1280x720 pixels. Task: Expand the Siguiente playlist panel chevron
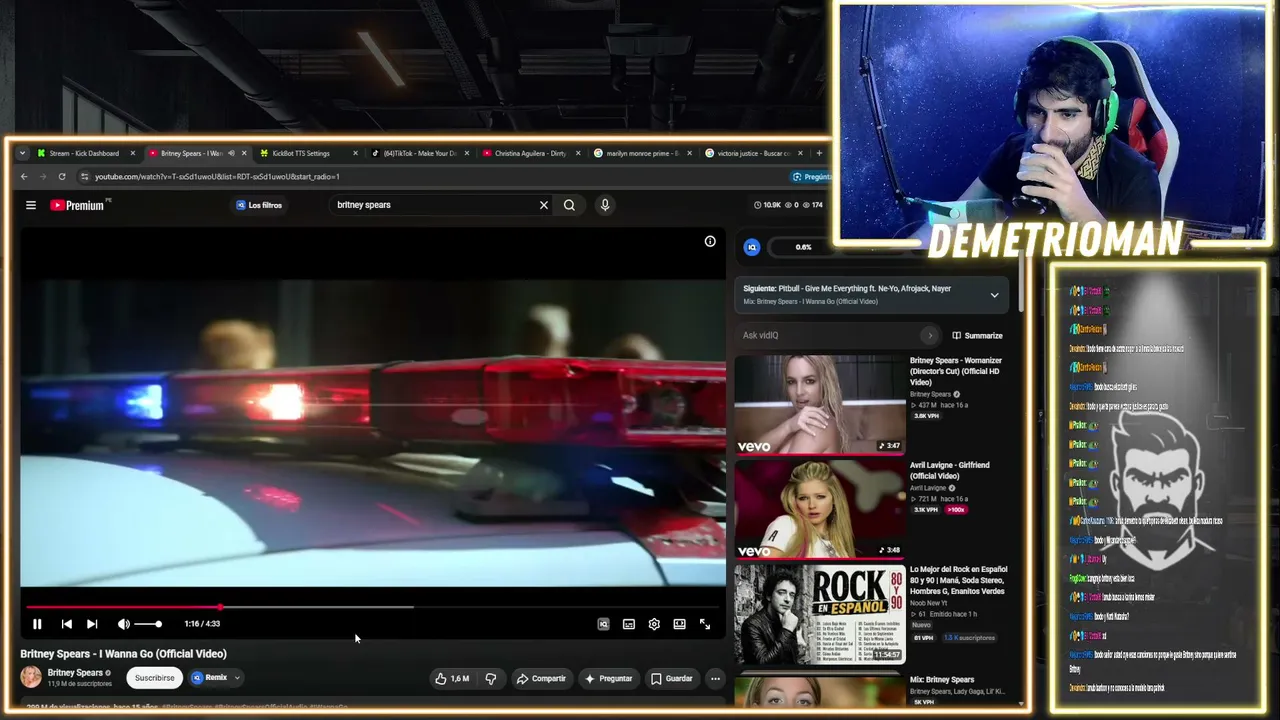click(x=994, y=295)
